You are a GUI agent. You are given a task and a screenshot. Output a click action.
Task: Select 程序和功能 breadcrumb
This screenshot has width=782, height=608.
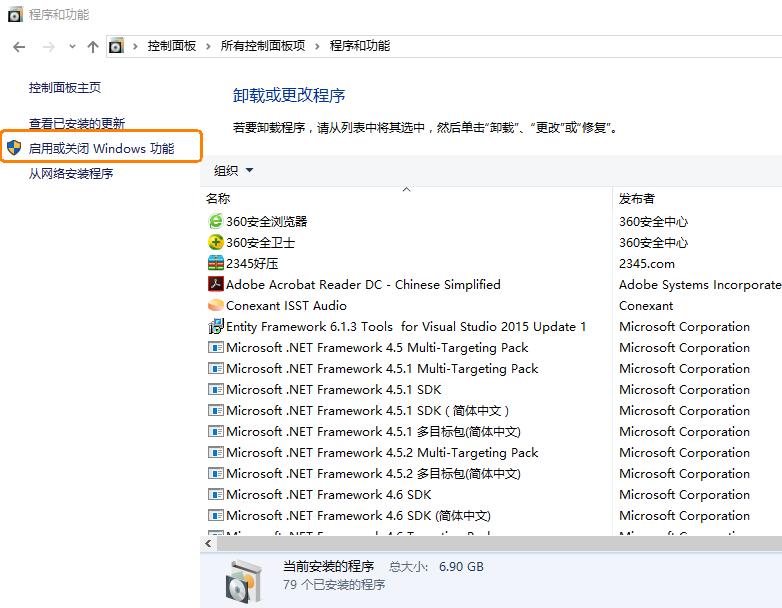point(360,46)
